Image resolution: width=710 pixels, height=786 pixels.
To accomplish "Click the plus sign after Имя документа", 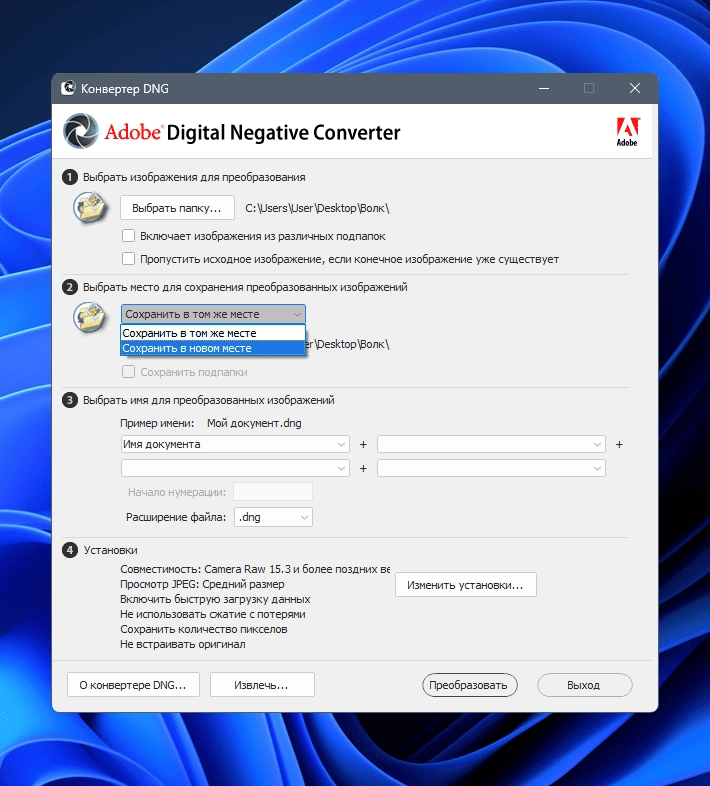I will pyautogui.click(x=364, y=444).
